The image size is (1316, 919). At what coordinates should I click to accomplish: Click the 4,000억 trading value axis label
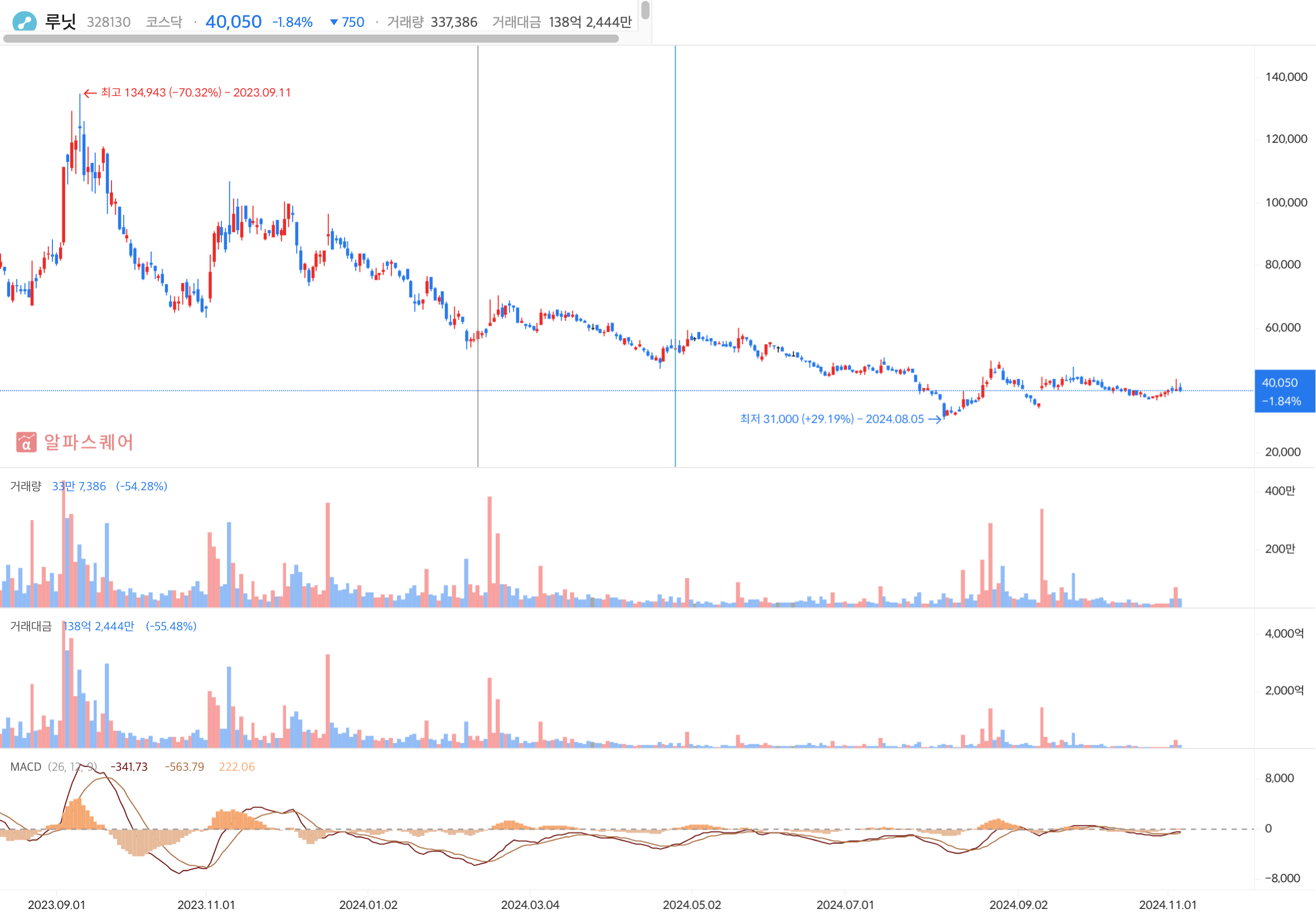1284,633
